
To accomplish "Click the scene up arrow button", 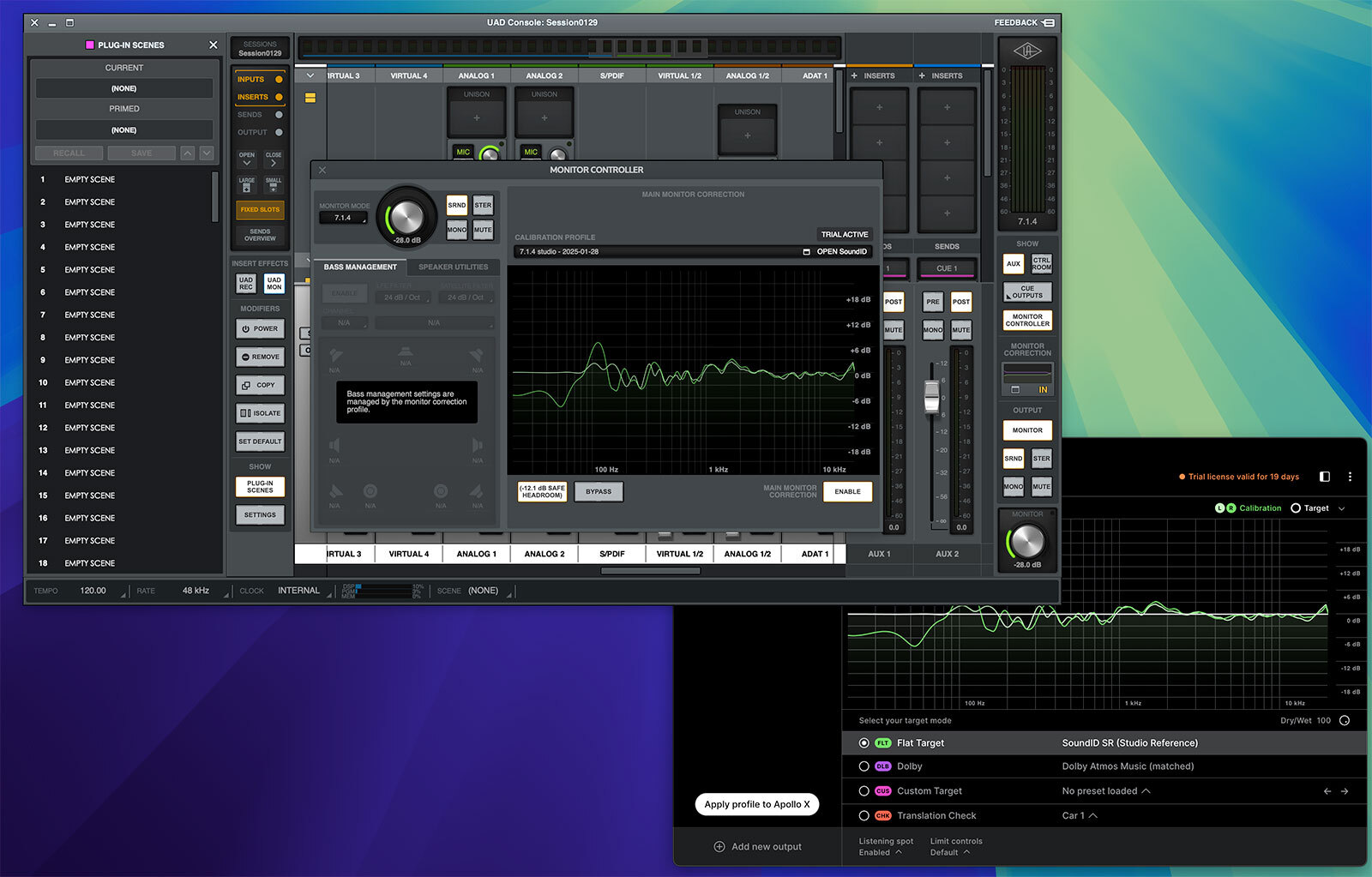I will (187, 153).
